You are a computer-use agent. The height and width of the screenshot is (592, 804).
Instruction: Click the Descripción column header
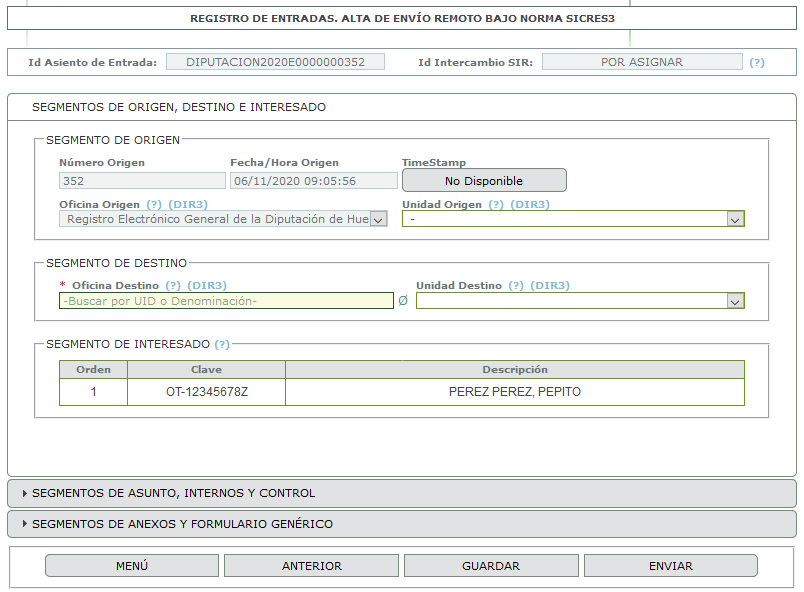tap(515, 370)
